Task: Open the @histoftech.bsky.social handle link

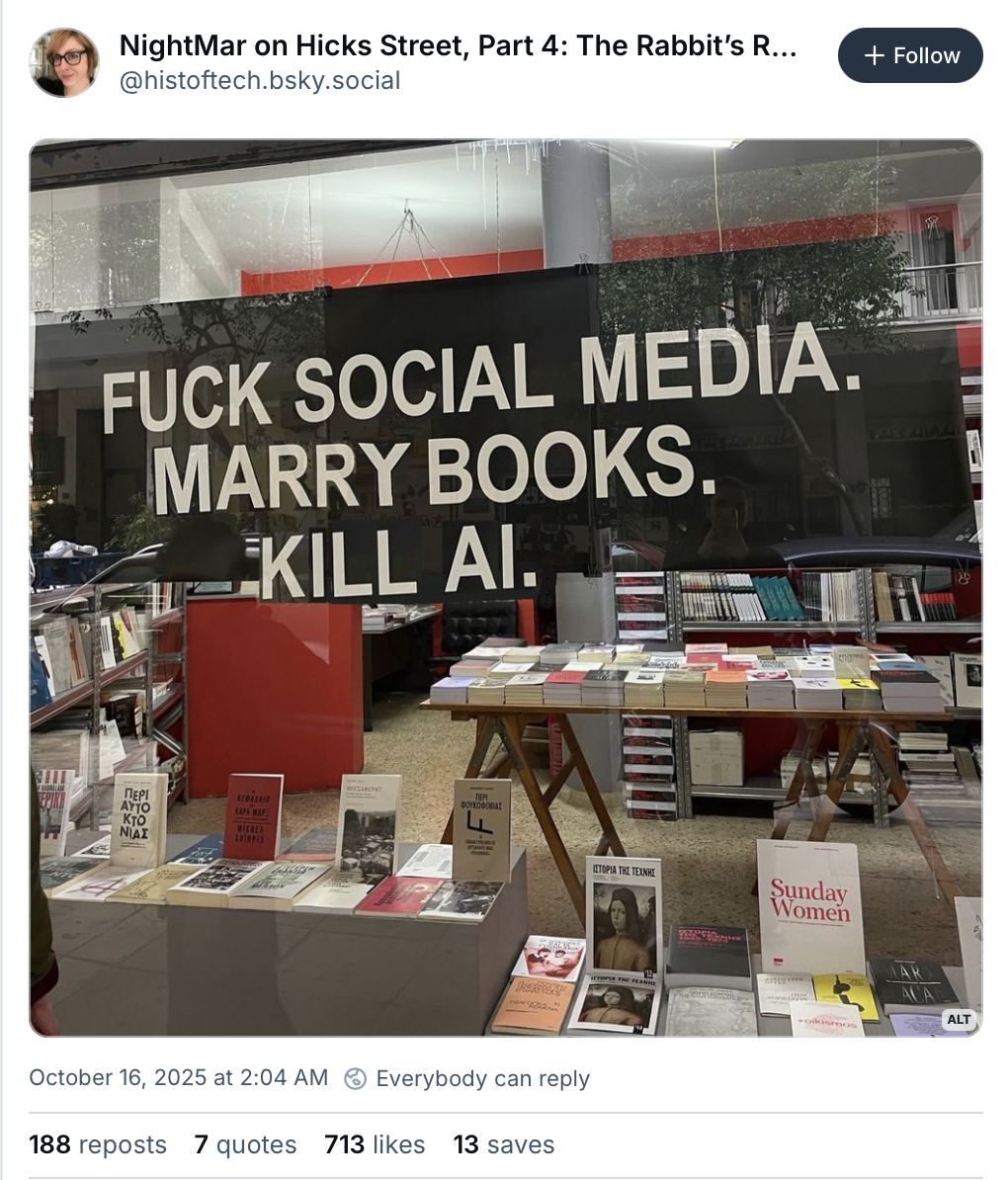Action: pyautogui.click(x=260, y=80)
